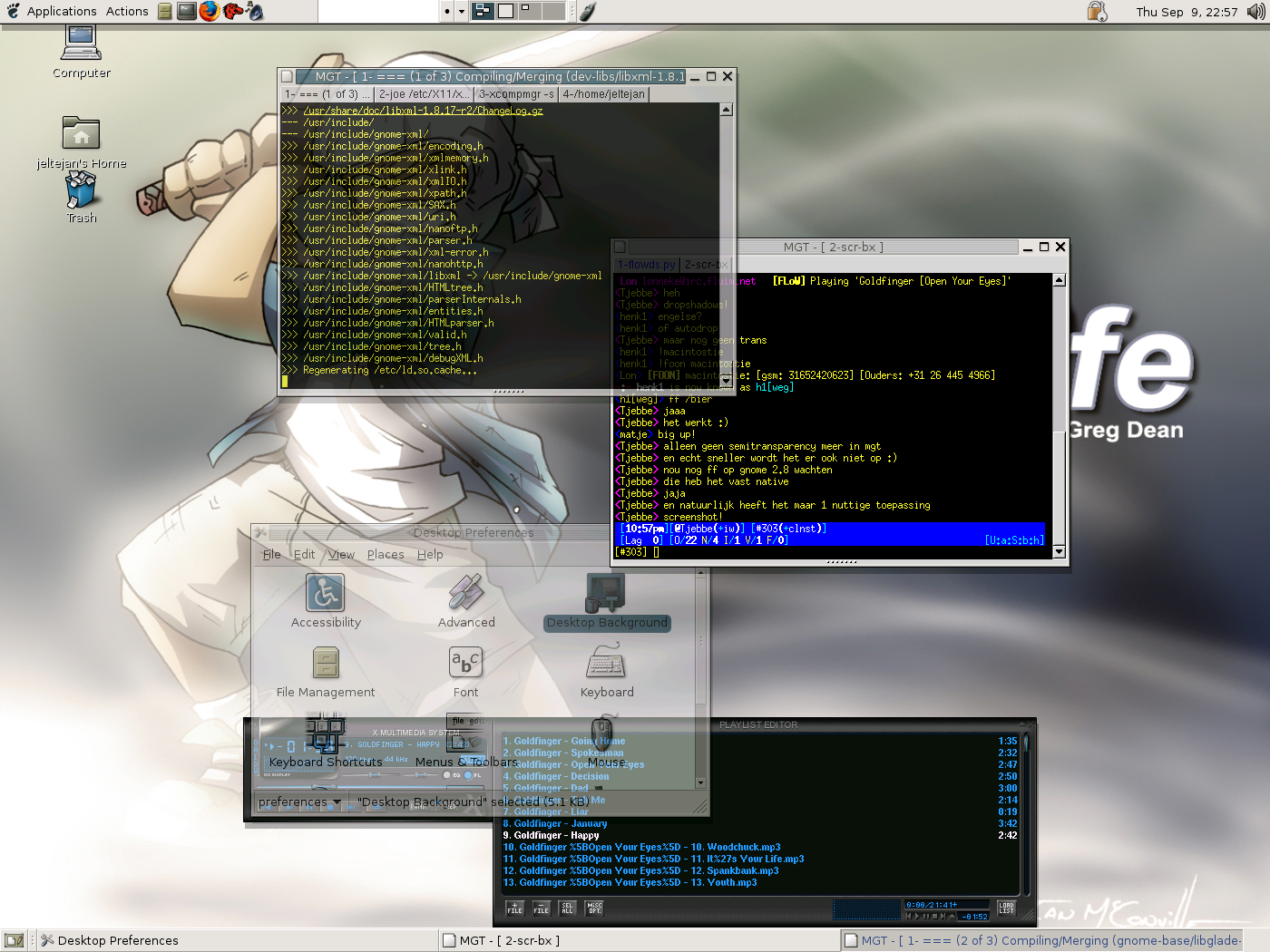Open the GNOME foot Applications icon
The height and width of the screenshot is (952, 1270).
click(x=13, y=11)
